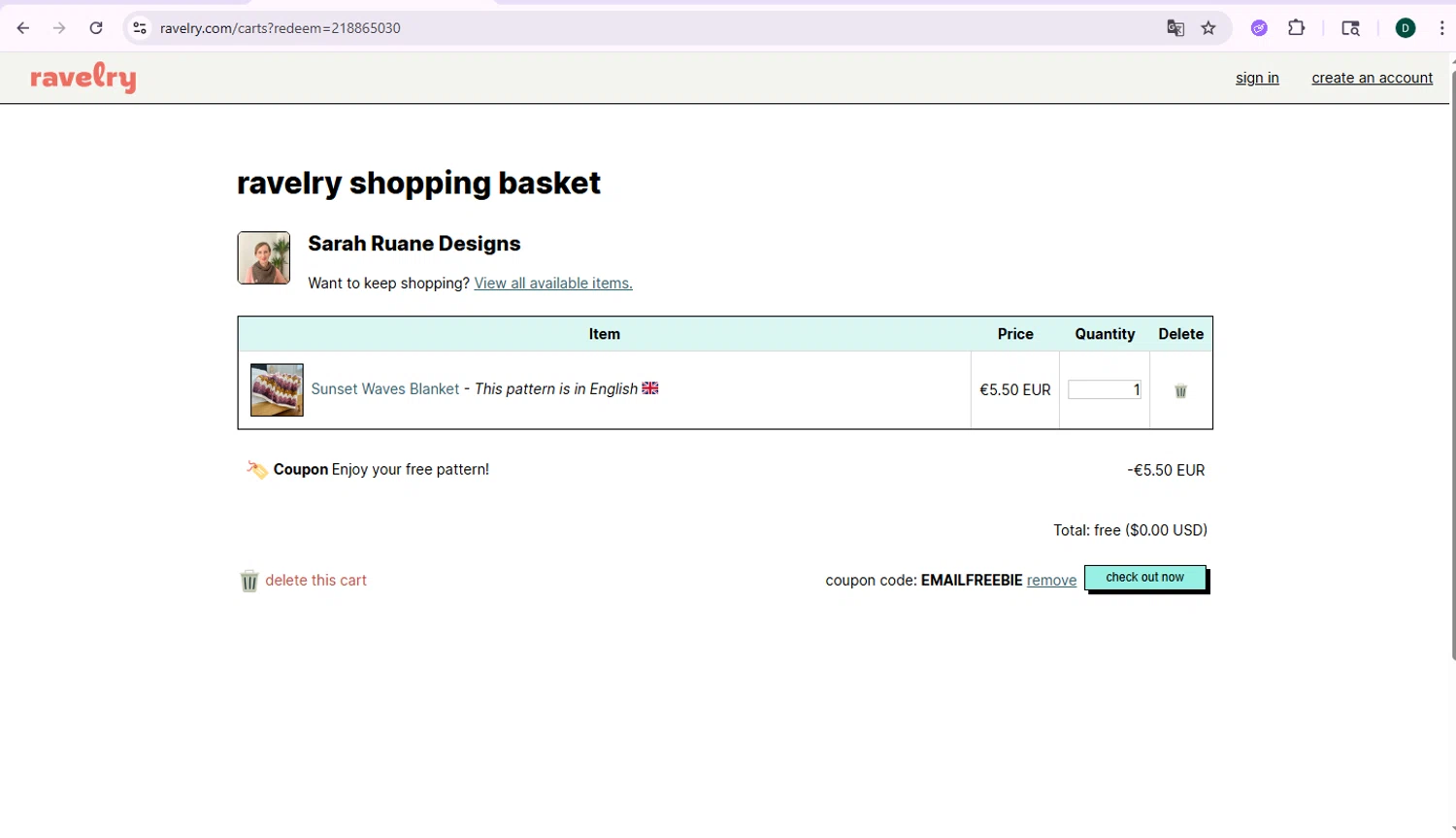Image resolution: width=1456 pixels, height=838 pixels.
Task: Click the trash can icon beside delete this cart
Action: 249,581
